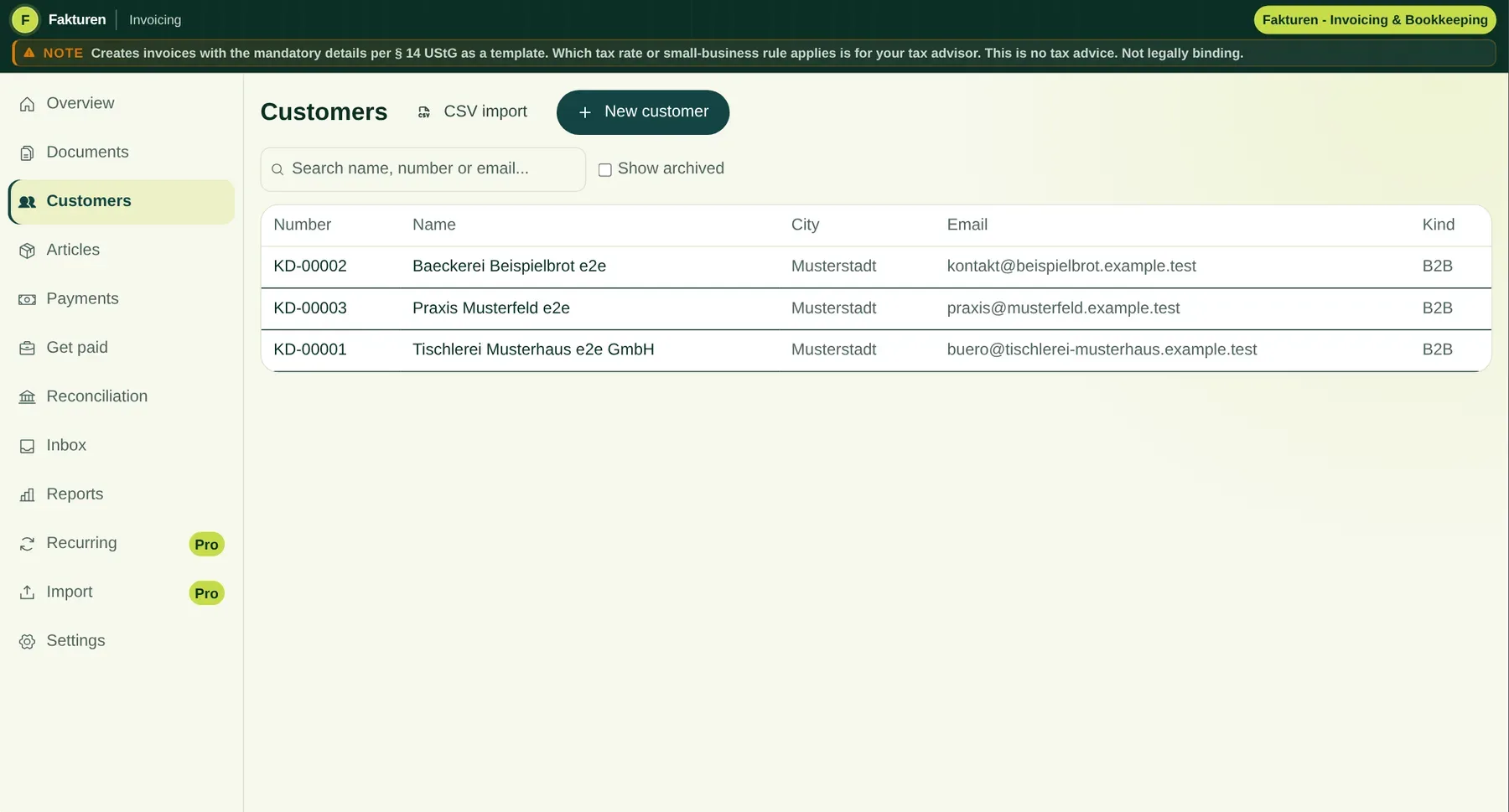Click the Name column header
This screenshot has width=1509, height=812.
(x=434, y=225)
